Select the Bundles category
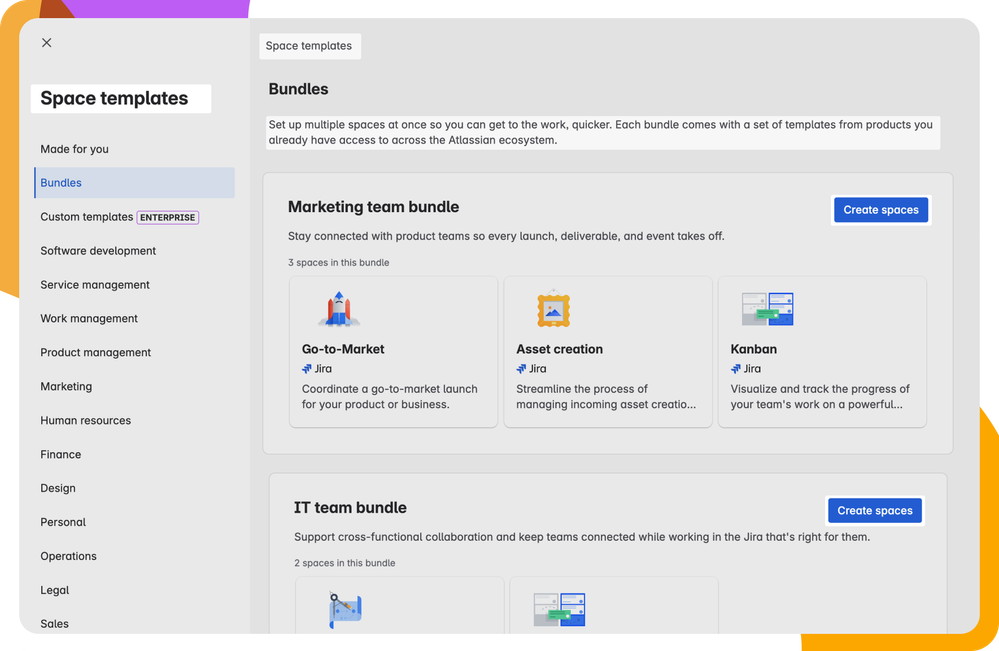 [x=134, y=183]
